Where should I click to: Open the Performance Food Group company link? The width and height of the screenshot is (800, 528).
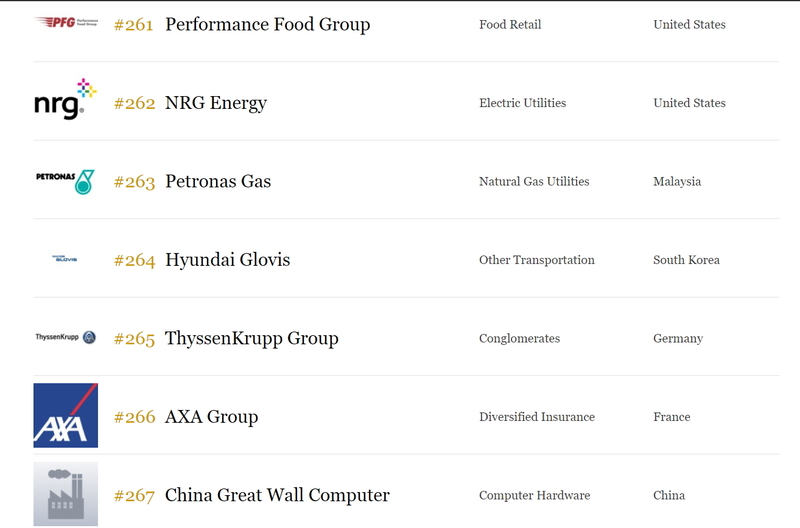(267, 25)
